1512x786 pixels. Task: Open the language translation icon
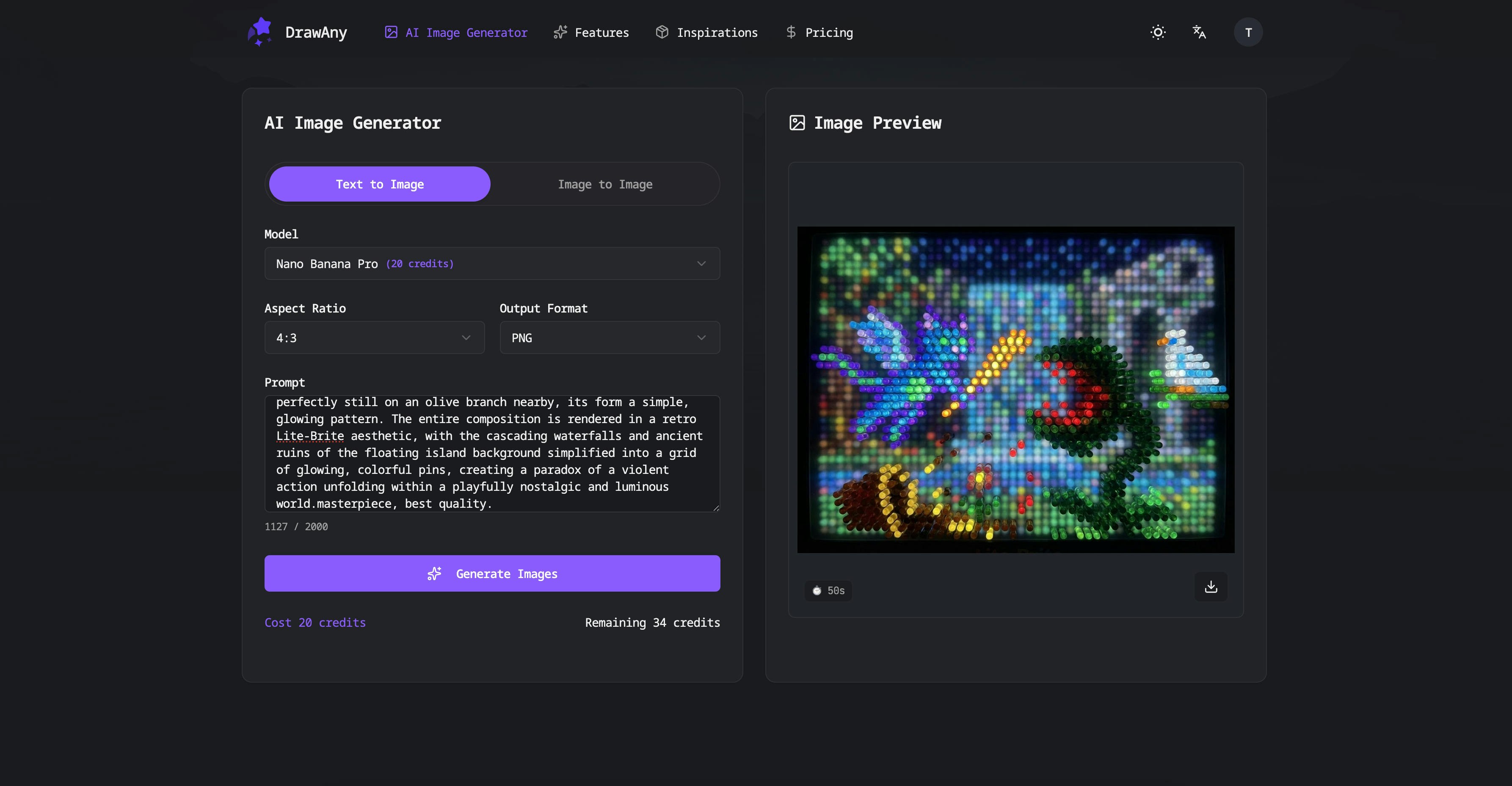(x=1200, y=32)
